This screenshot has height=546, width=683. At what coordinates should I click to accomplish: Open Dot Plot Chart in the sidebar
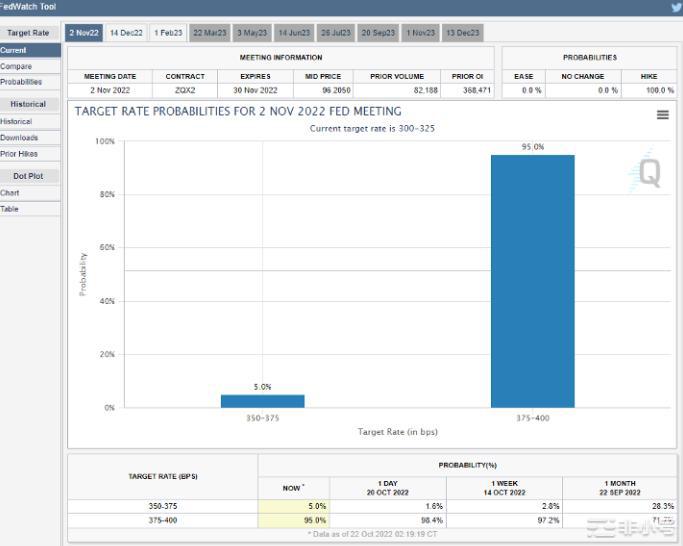click(x=10, y=193)
